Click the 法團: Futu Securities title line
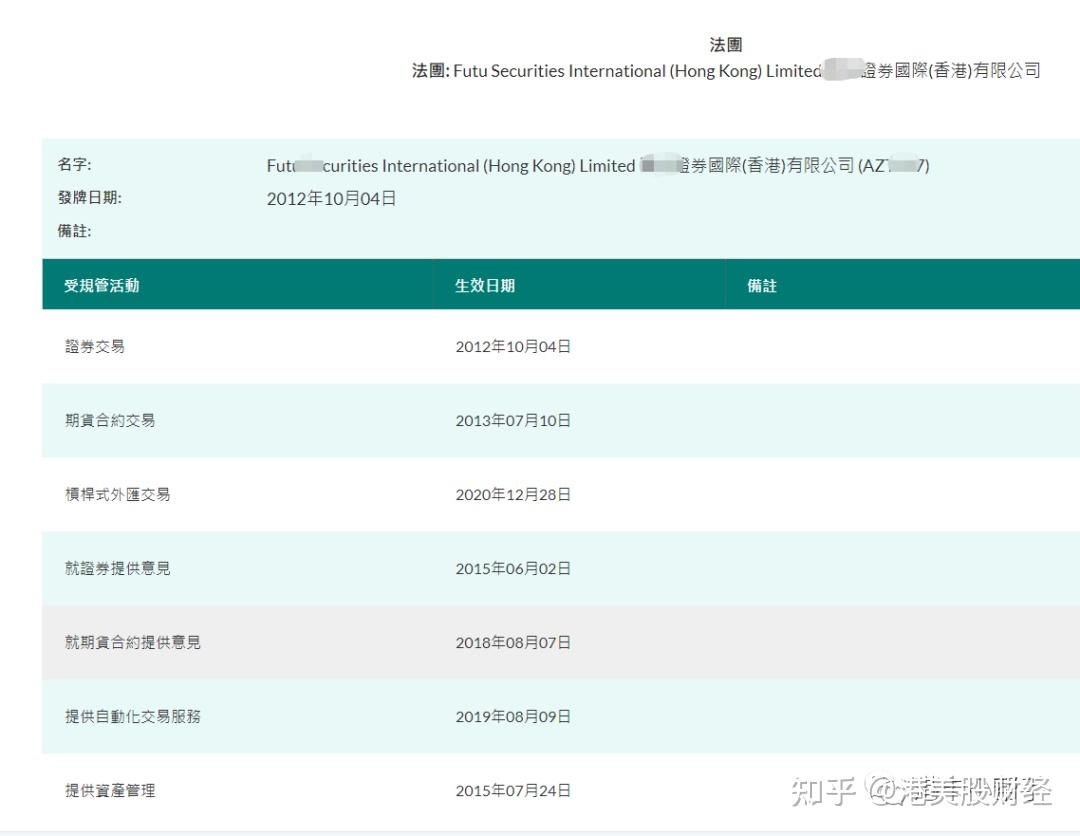This screenshot has height=836, width=1080. tap(726, 70)
